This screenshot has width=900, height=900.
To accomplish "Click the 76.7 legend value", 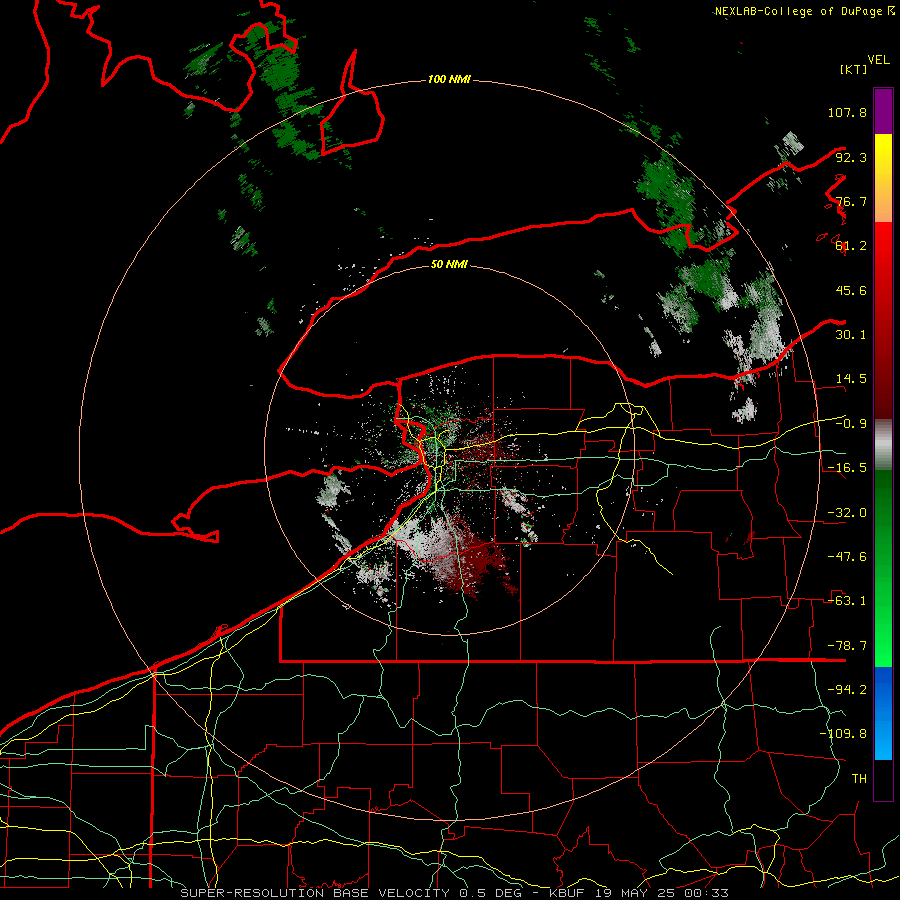I will point(851,201).
